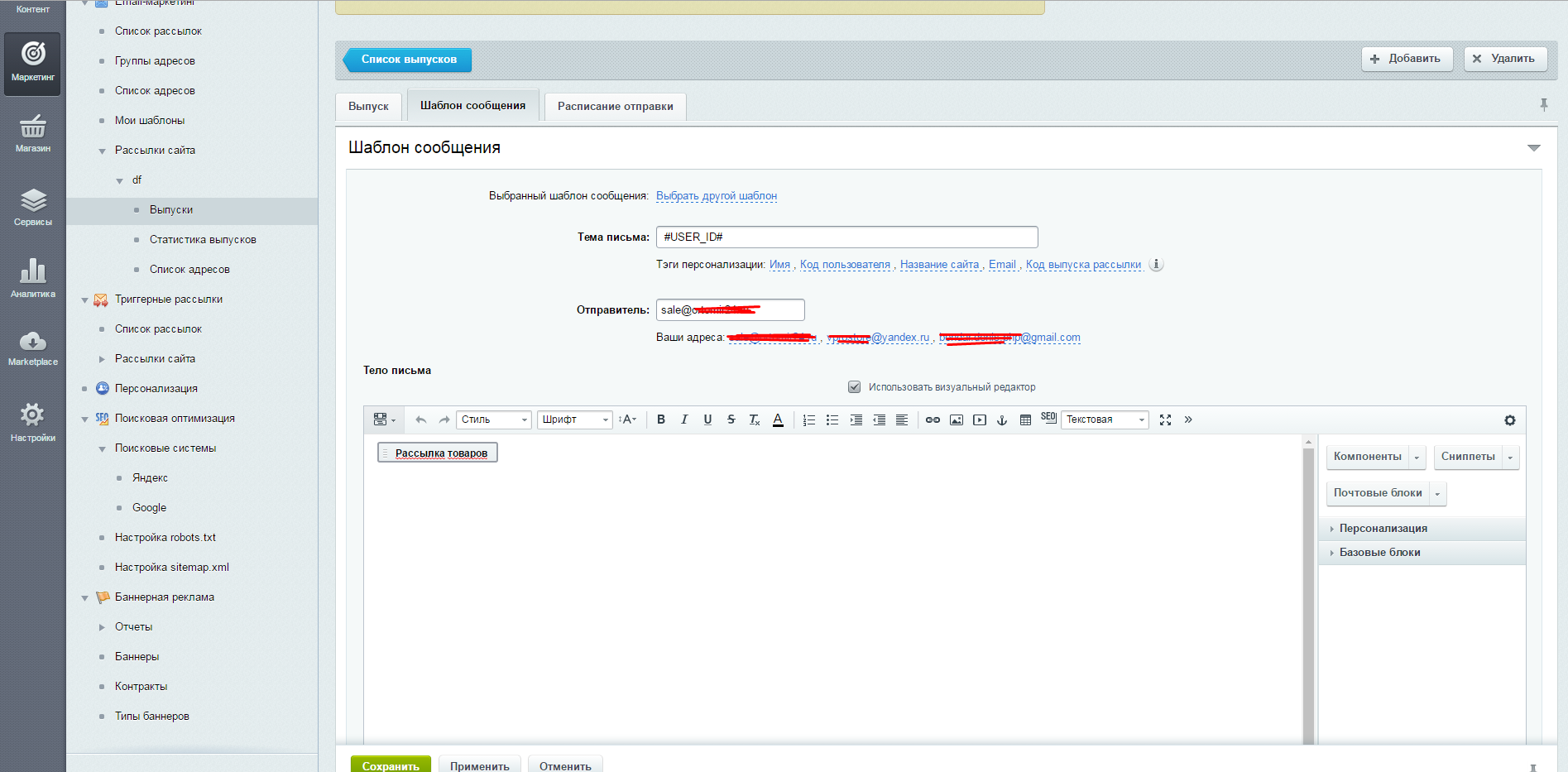
Task: Open Группы адресов in the tree
Action: point(155,61)
